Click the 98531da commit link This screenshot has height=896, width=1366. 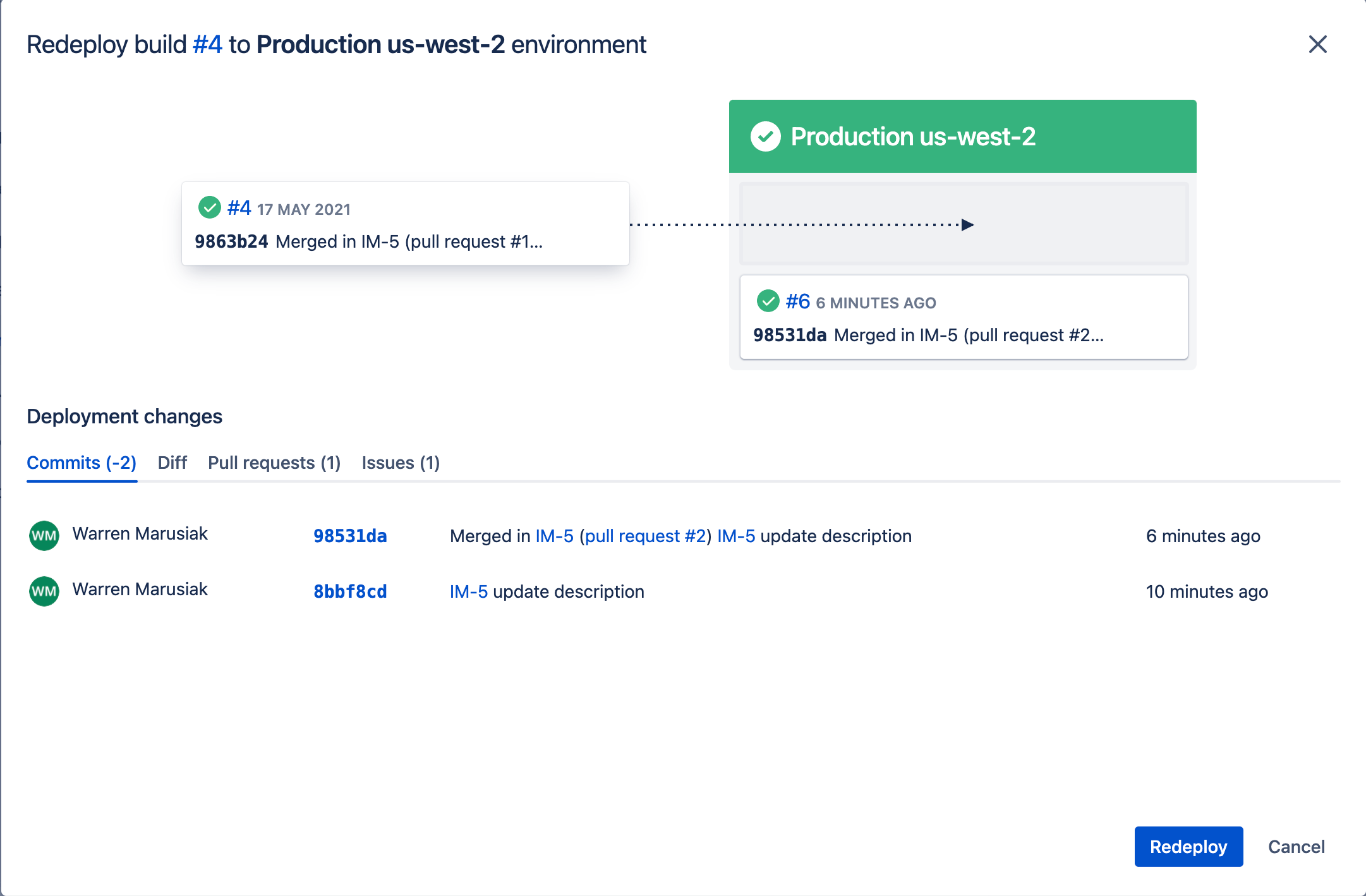pos(350,534)
